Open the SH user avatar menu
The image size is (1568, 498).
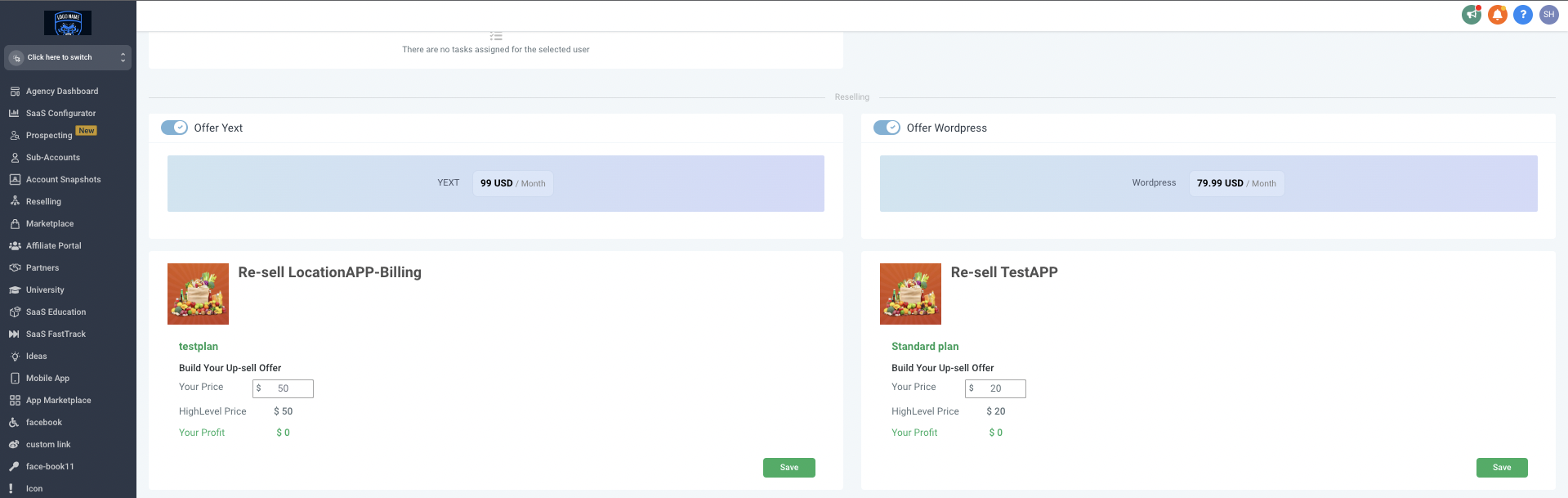click(1548, 15)
